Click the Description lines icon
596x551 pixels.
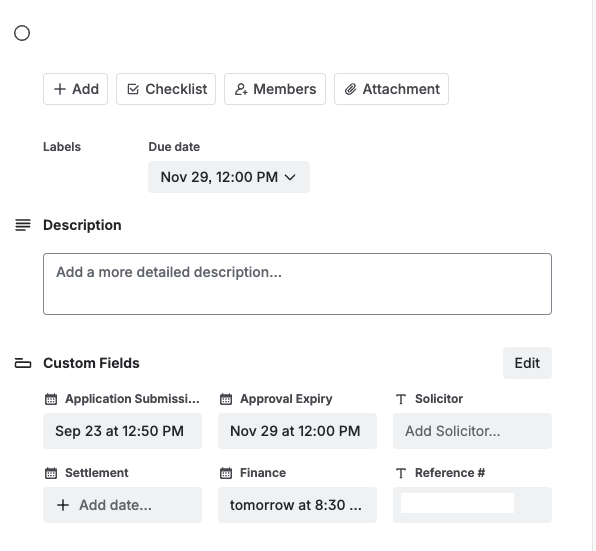[x=23, y=225]
